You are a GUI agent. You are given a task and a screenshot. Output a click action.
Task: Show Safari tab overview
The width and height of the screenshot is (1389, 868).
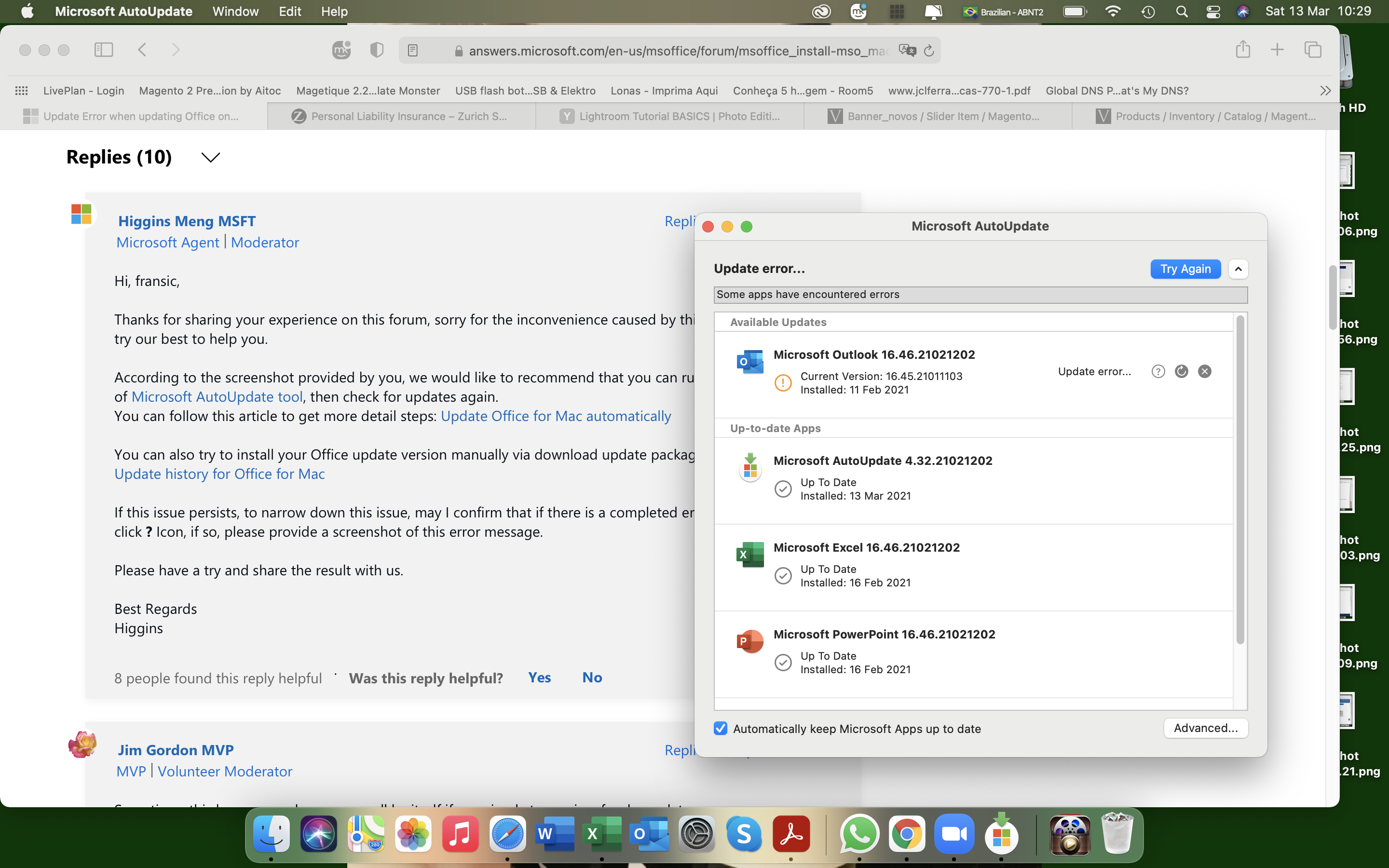pyautogui.click(x=1313, y=50)
